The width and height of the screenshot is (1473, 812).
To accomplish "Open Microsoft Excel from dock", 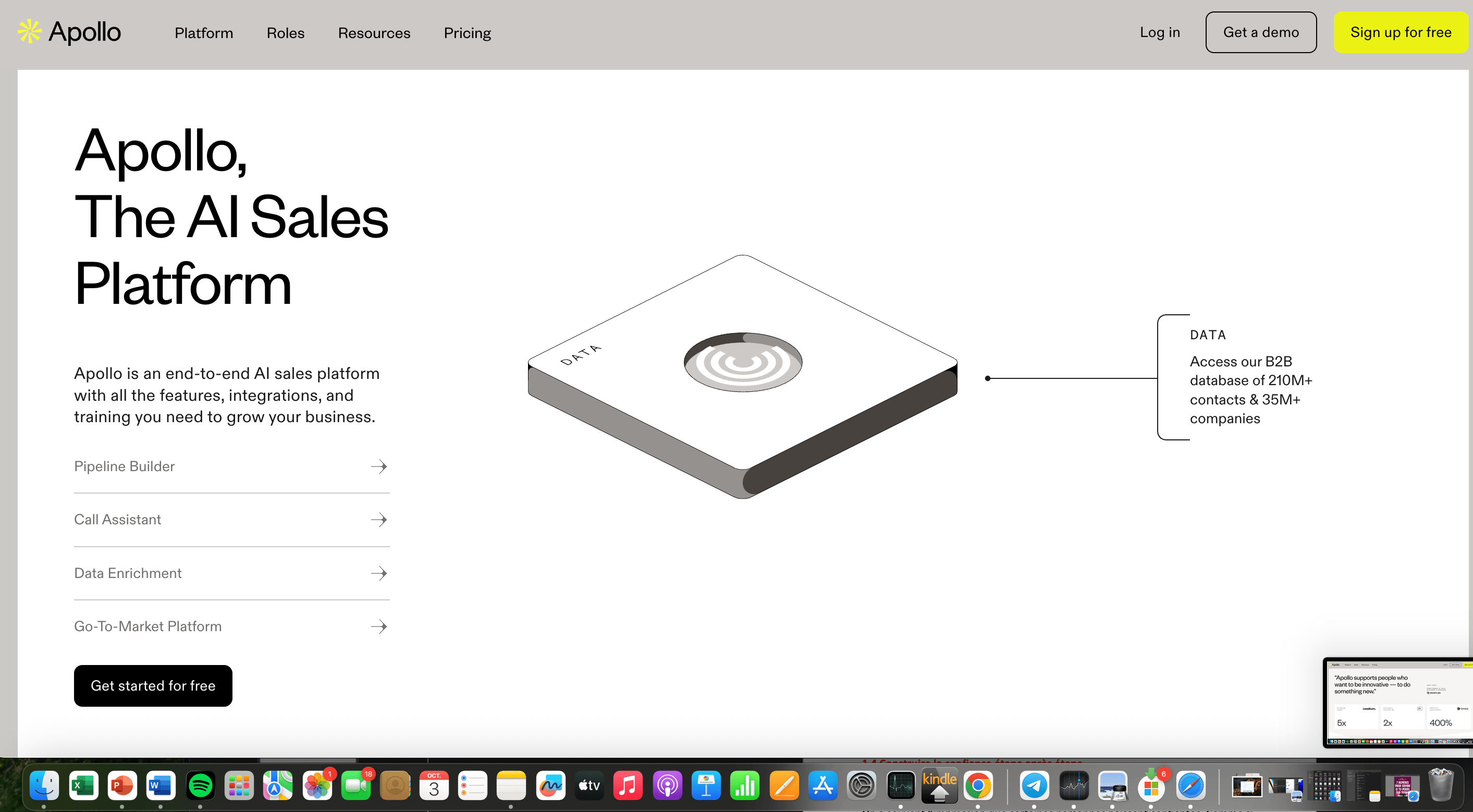I will click(x=83, y=786).
